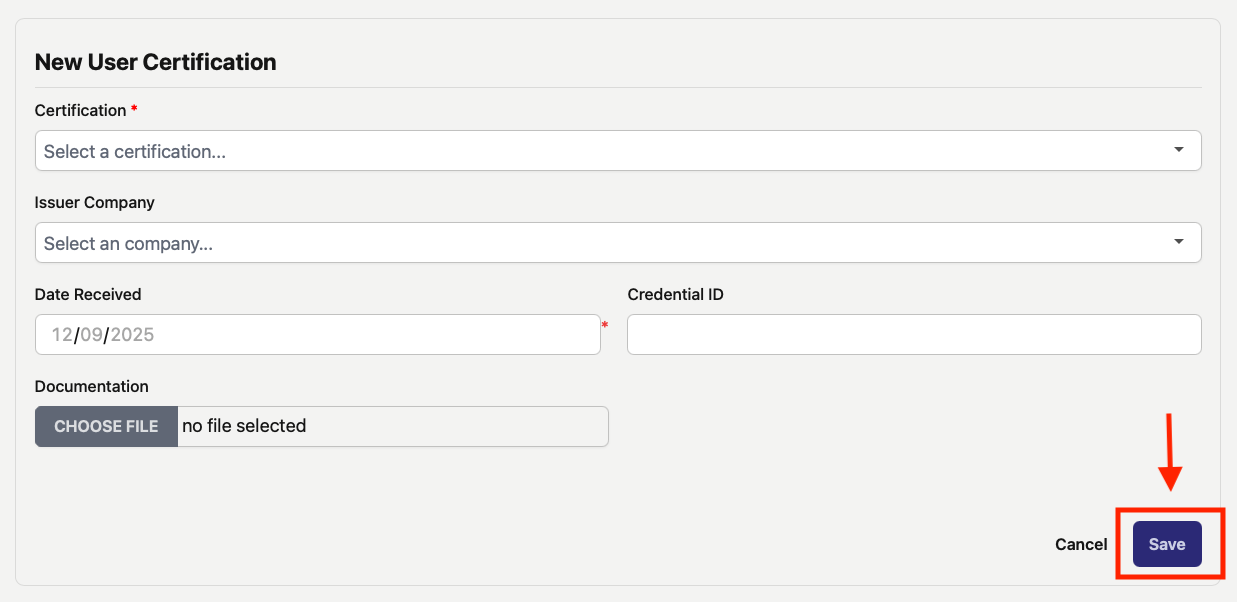Click the Certification field label

point(81,110)
